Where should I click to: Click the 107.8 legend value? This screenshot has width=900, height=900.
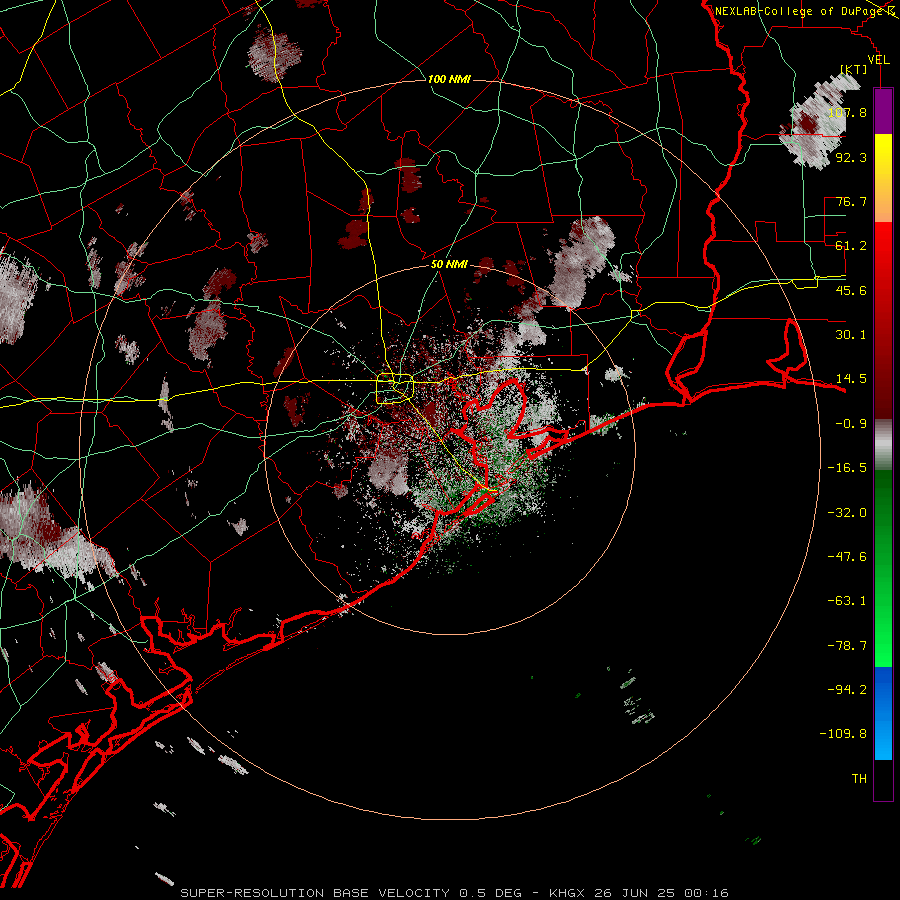(x=847, y=112)
